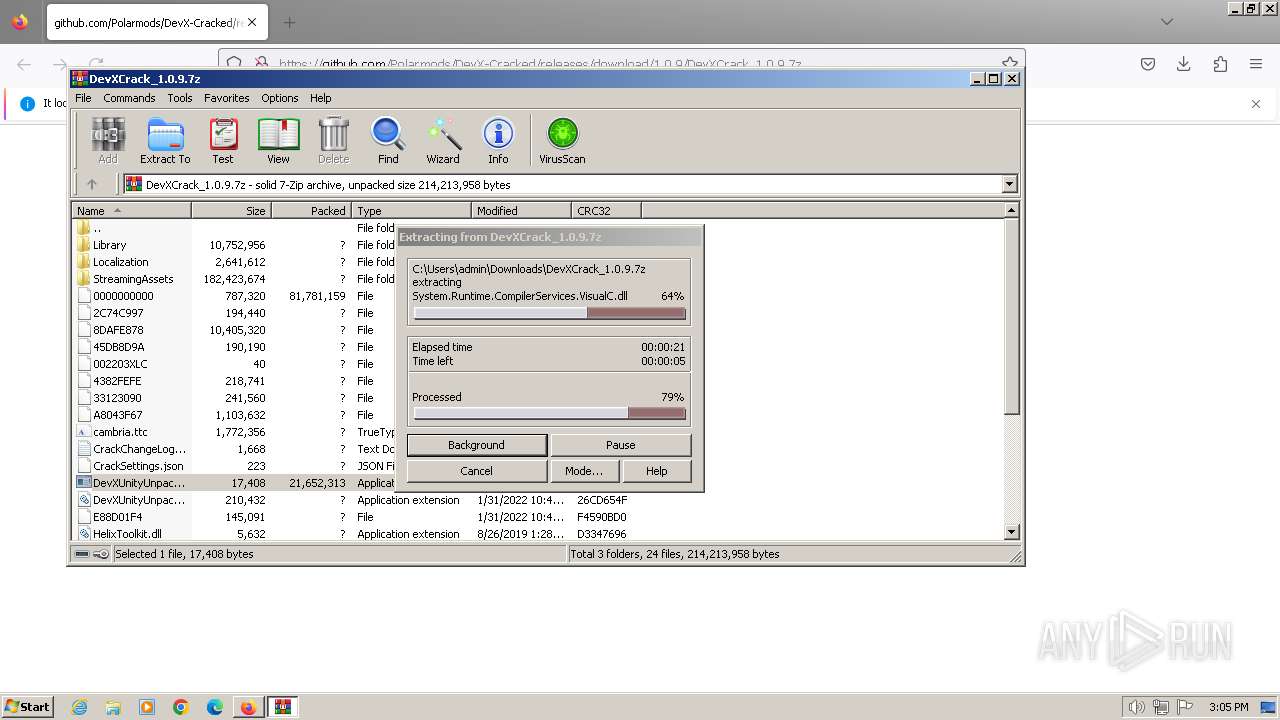Select the StreamingAssets folder

pyautogui.click(x=133, y=279)
